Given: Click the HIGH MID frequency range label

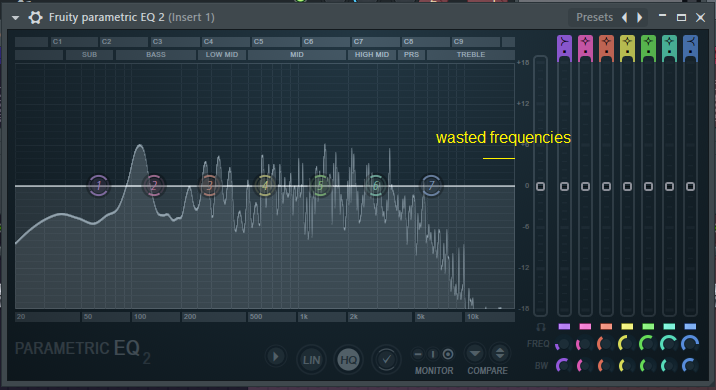Looking at the screenshot, I should pos(372,55).
